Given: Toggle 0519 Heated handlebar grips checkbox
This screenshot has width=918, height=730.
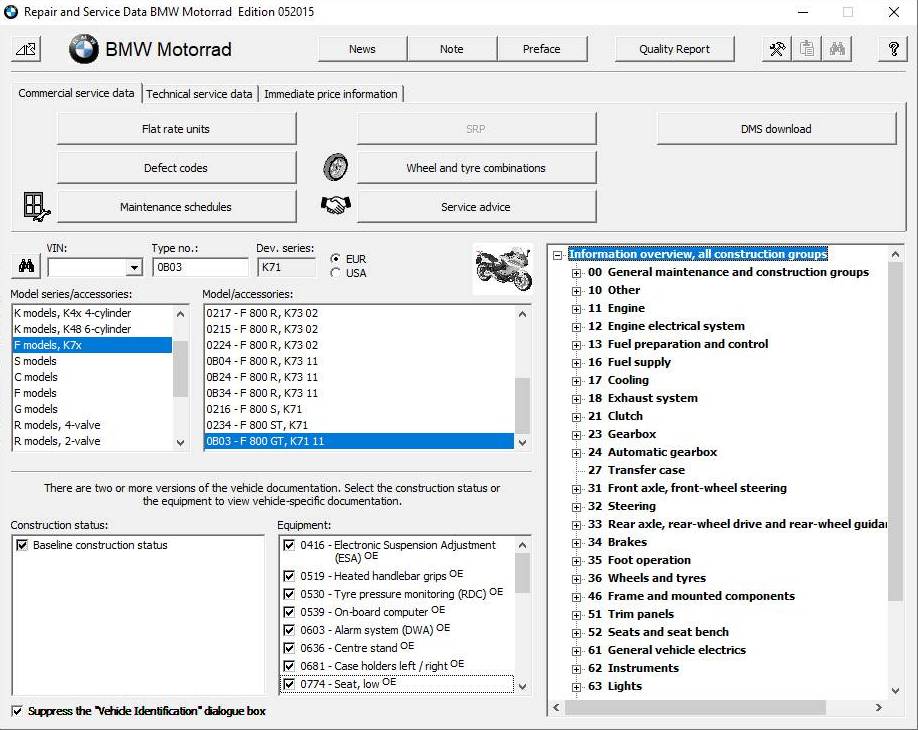Looking at the screenshot, I should click(x=289, y=576).
